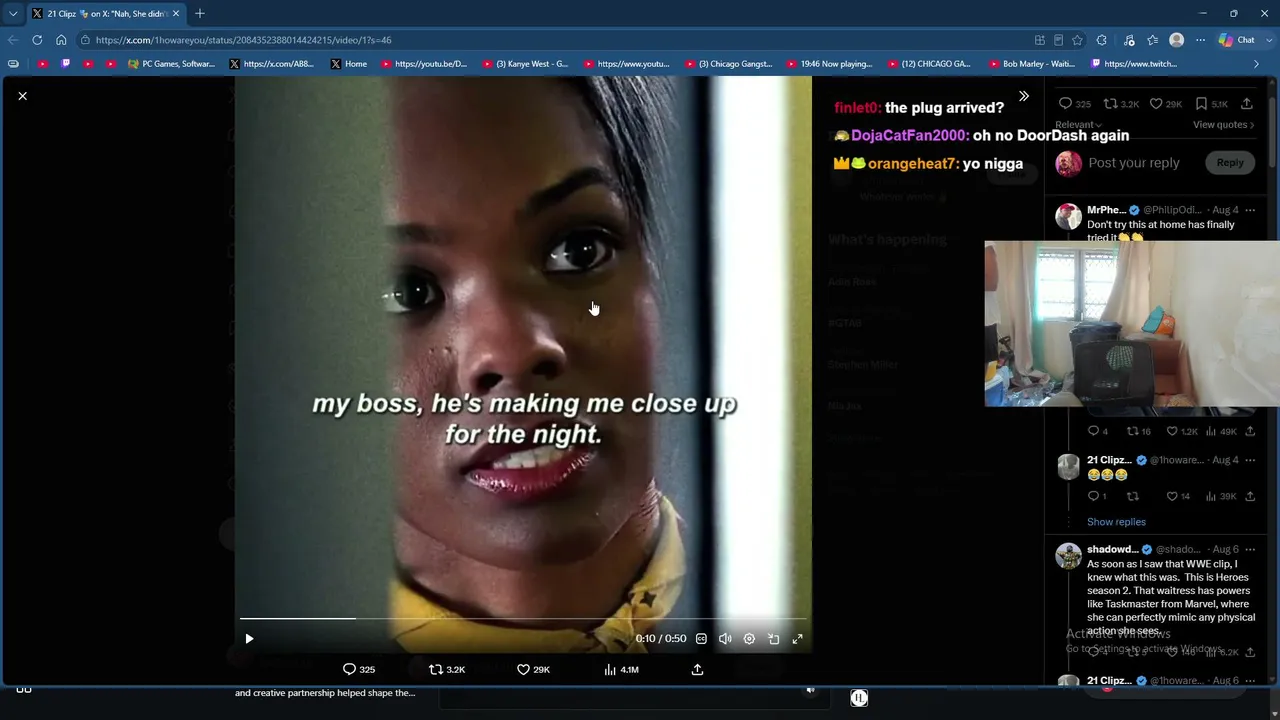Open more options on 21 Clipz Aug 4 reply
1280x720 pixels.
[x=1250, y=460]
